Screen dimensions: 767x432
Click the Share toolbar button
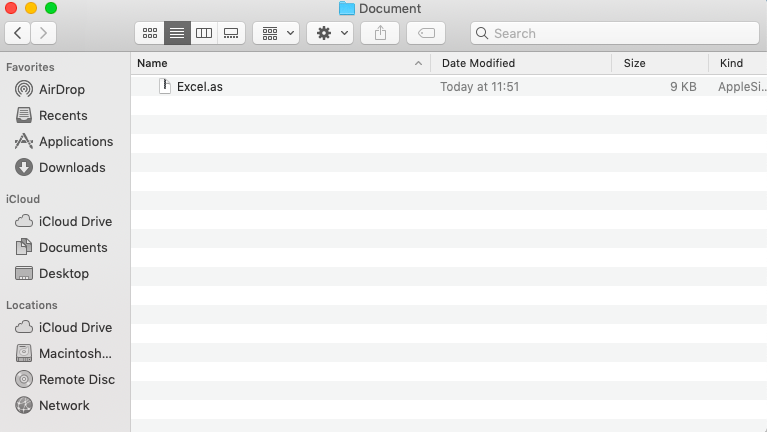(x=380, y=33)
